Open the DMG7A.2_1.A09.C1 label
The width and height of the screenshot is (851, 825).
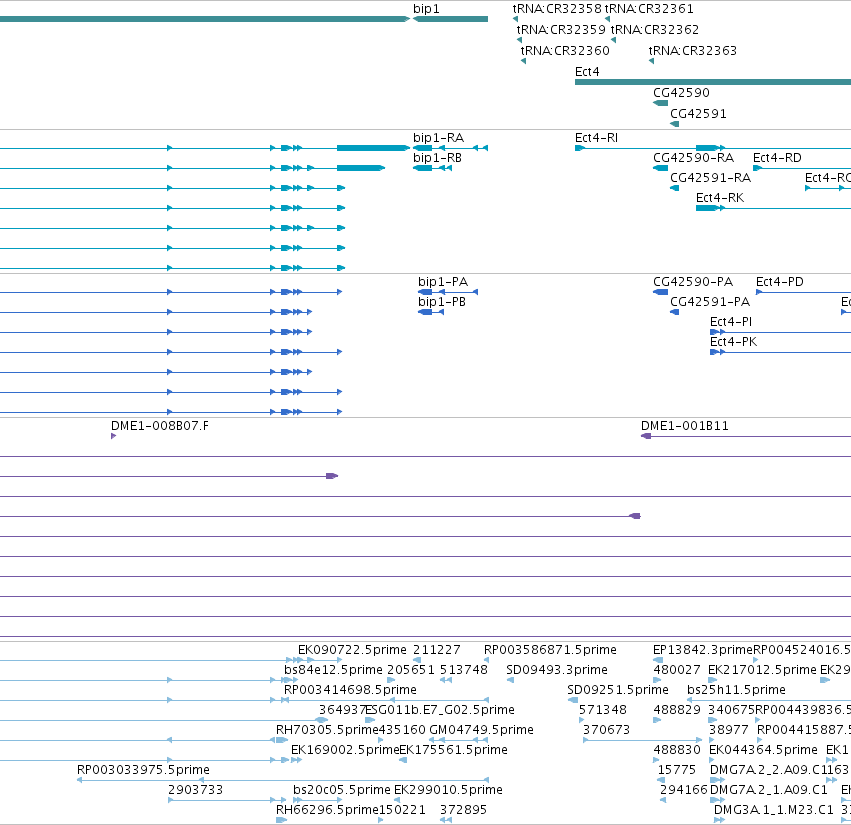[x=769, y=790]
